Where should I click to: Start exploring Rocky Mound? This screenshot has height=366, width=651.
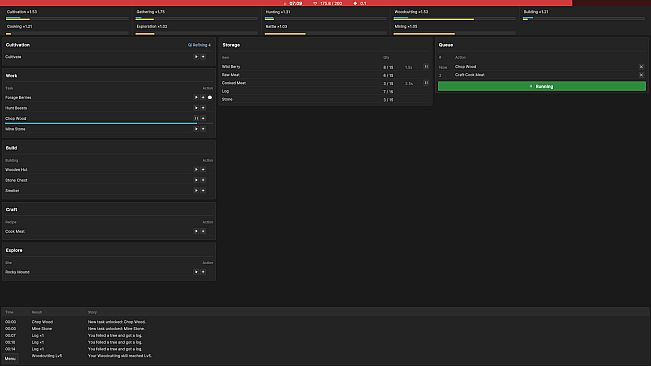[x=196, y=272]
